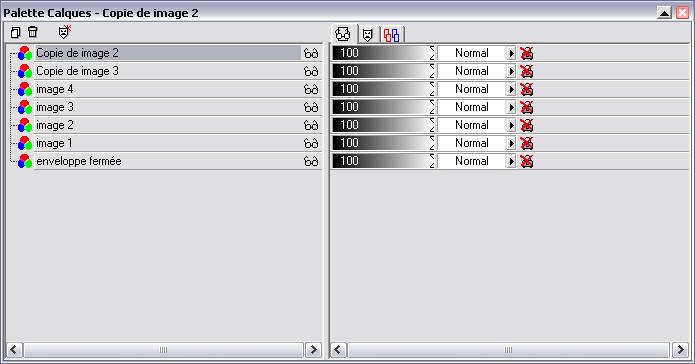Select the image 2 layer
The width and height of the screenshot is (695, 364).
click(x=168, y=125)
